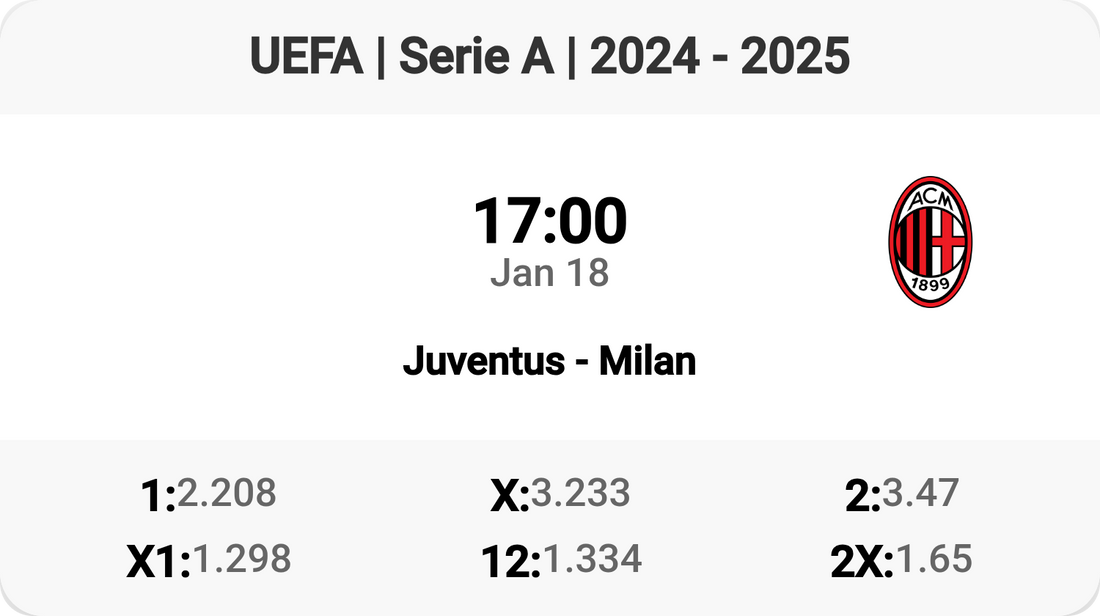This screenshot has width=1100, height=616.
Task: Click the Milan team name
Action: click(647, 360)
